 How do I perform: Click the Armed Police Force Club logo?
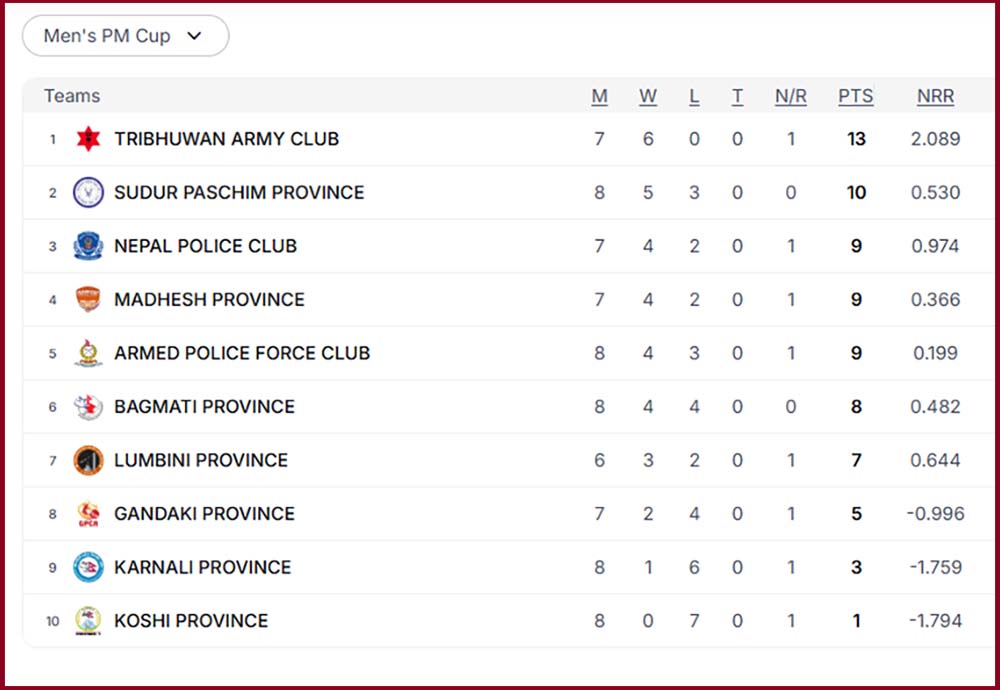click(88, 353)
